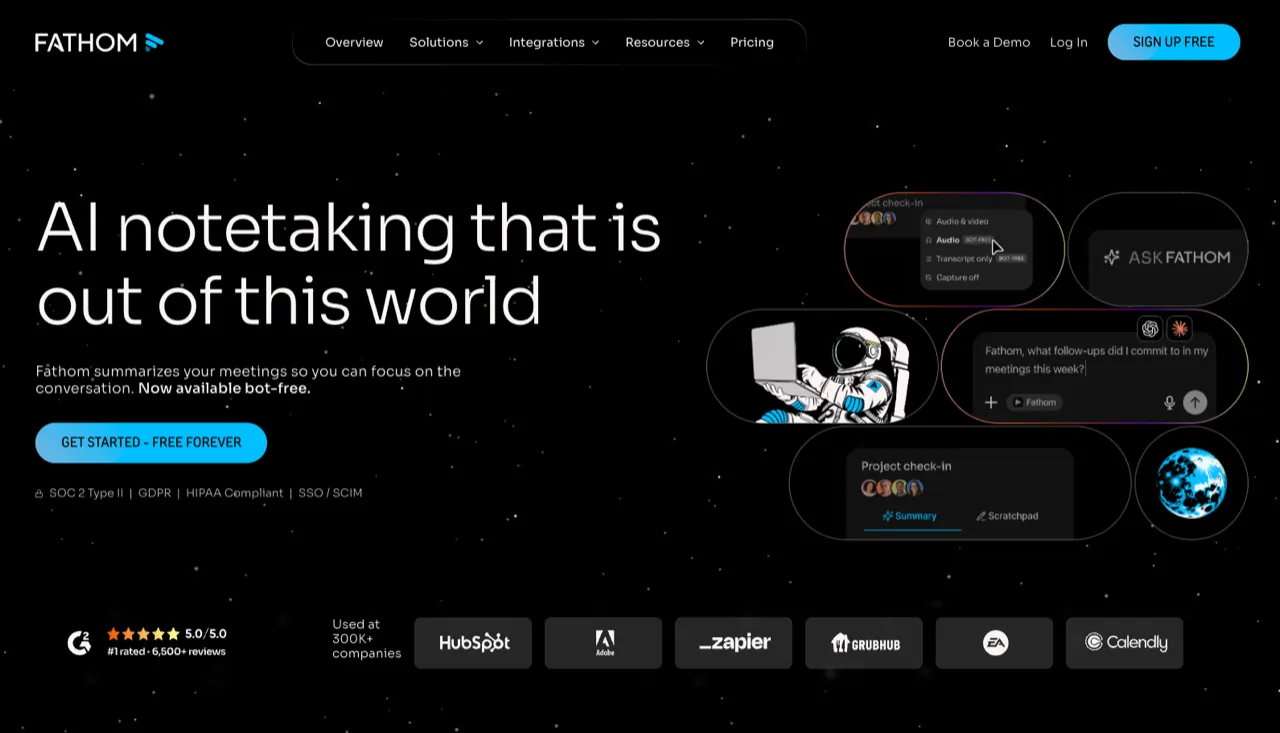Screen dimensions: 1280x733
Task: Open the Summary tab
Action: 910,516
